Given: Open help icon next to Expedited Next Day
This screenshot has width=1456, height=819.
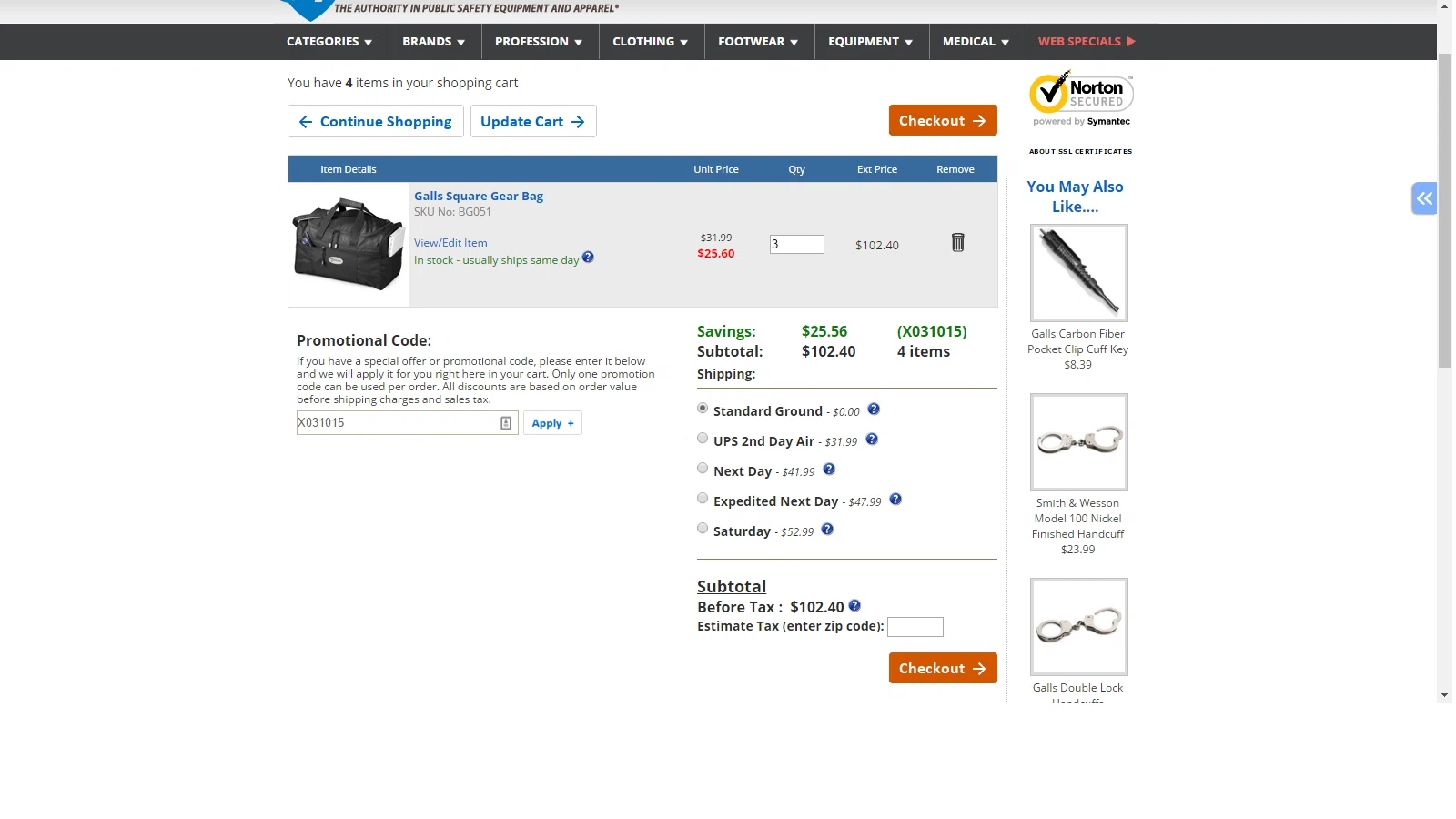Looking at the screenshot, I should 895,500.
